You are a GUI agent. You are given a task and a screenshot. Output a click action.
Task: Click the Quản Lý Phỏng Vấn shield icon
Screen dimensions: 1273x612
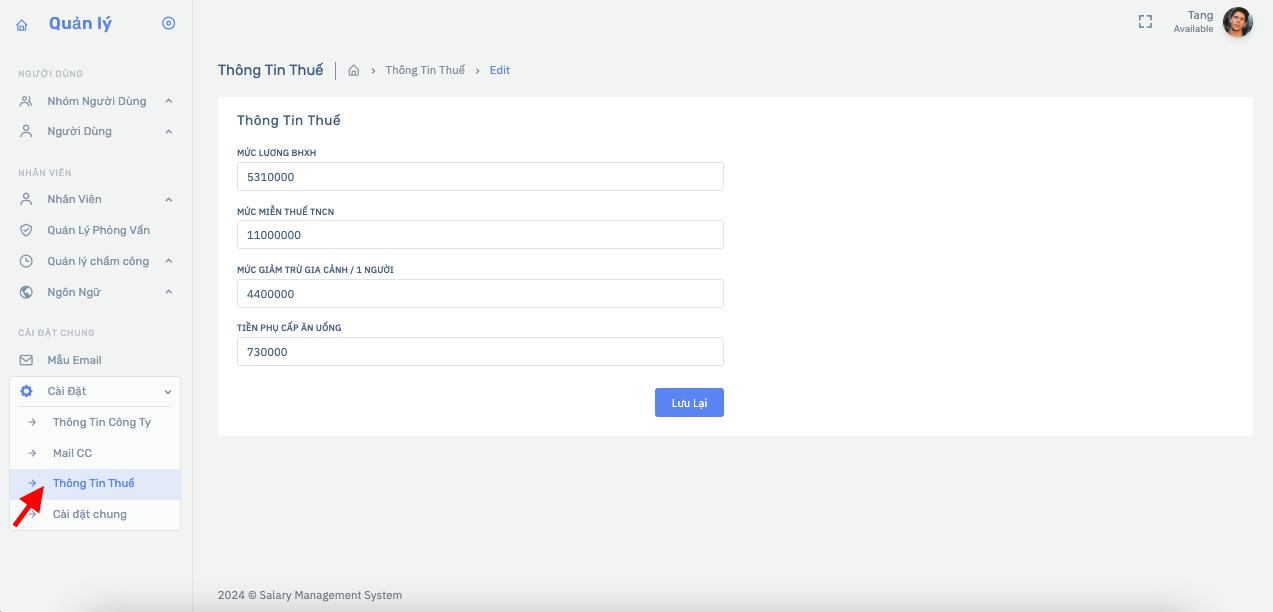pos(27,230)
